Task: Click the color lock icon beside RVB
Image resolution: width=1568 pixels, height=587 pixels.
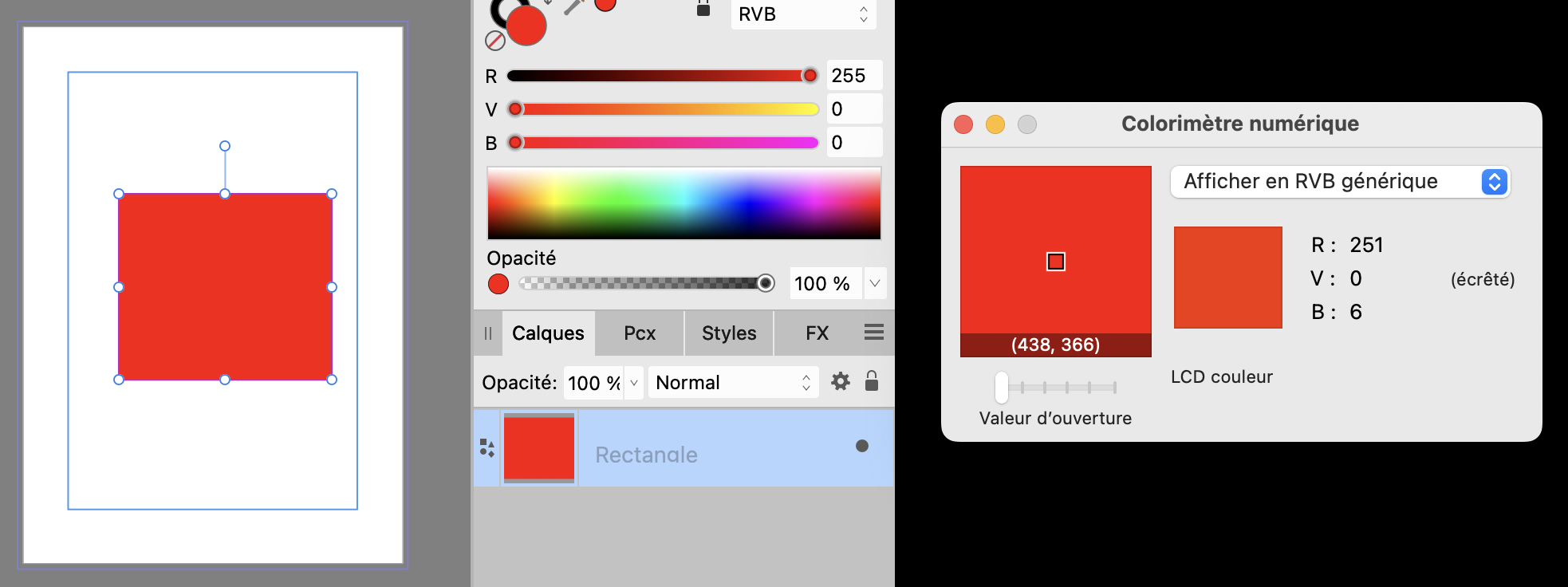Action: [x=703, y=10]
